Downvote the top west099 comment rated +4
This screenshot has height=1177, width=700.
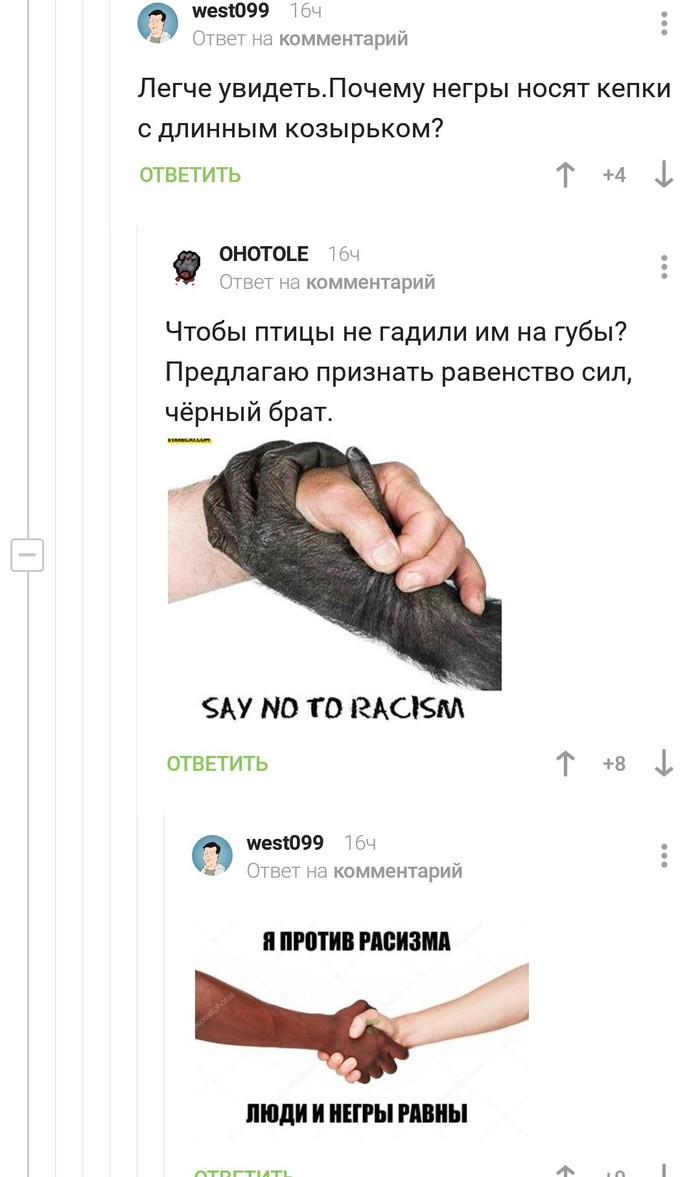664,175
